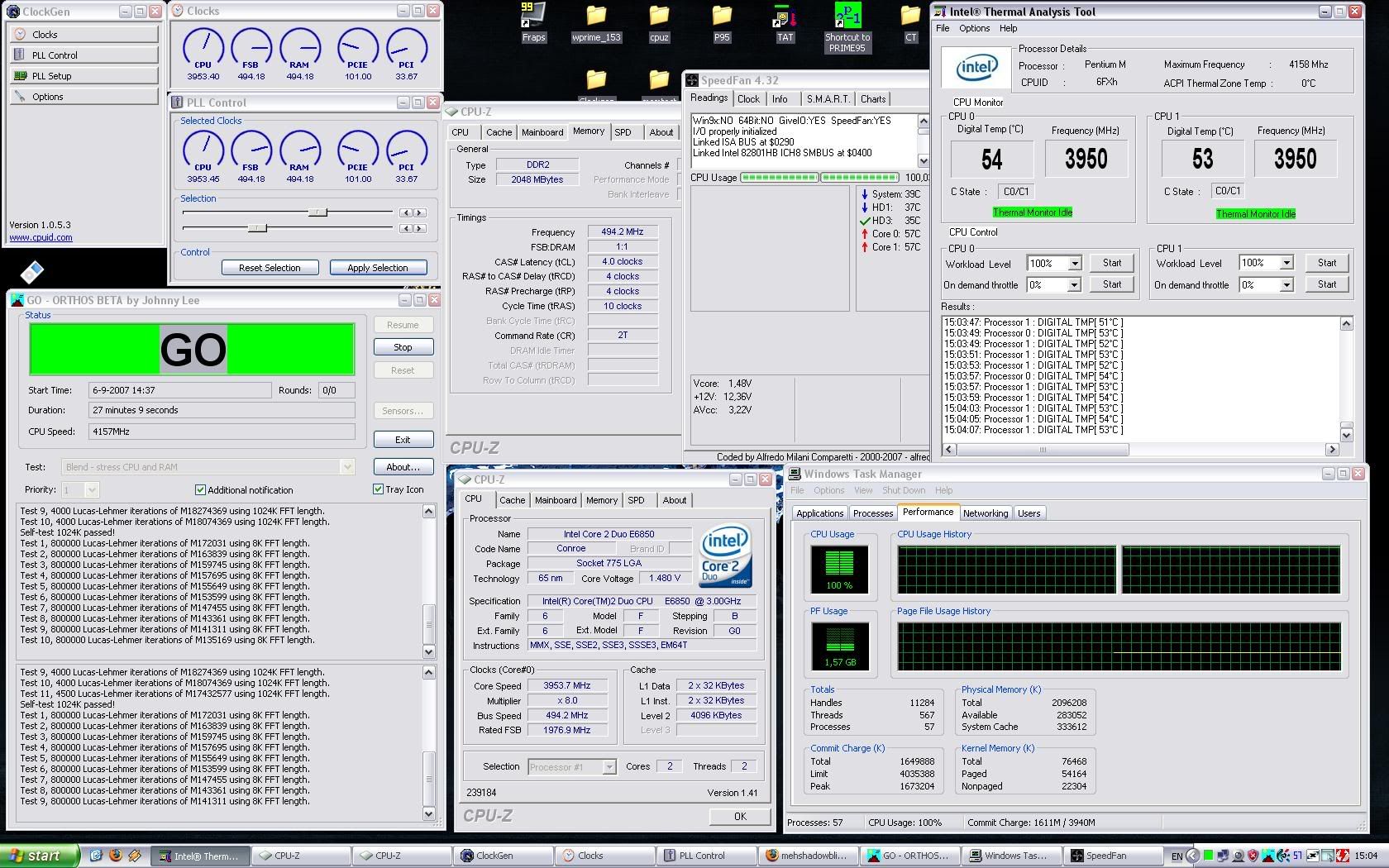Uncheck the Tray Icon checkbox
Image resolution: width=1389 pixels, height=868 pixels.
coord(379,489)
